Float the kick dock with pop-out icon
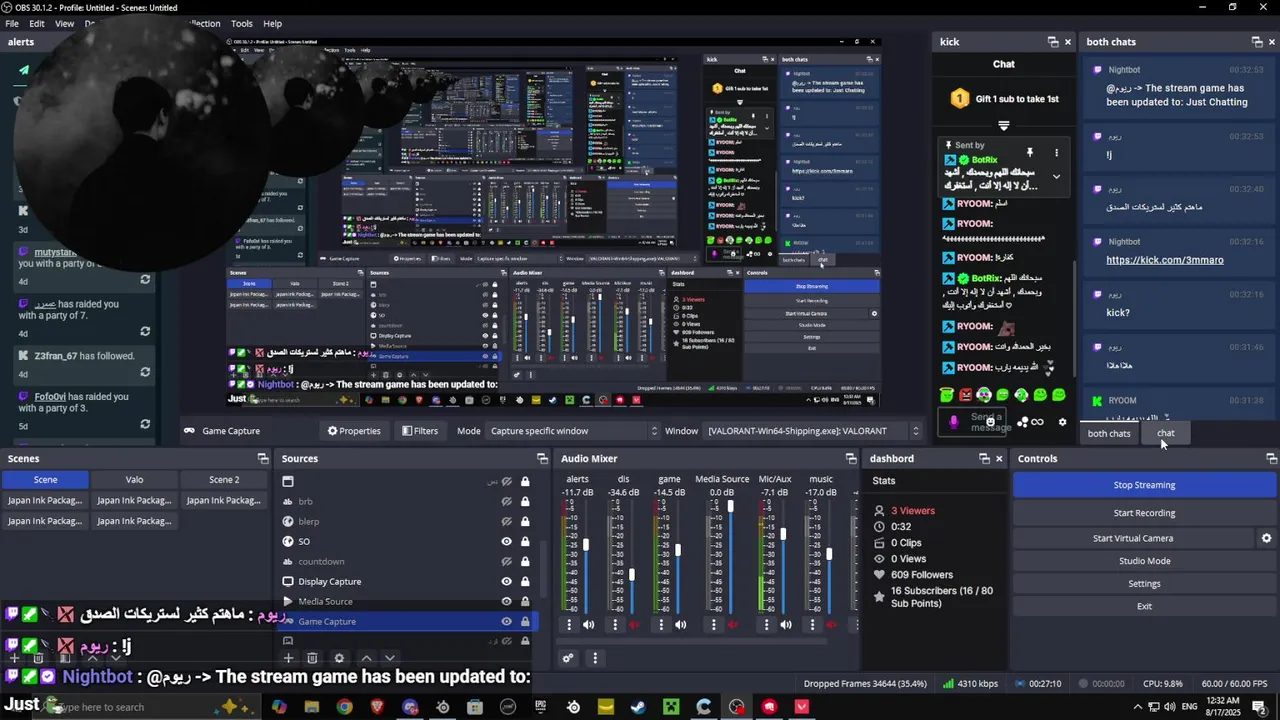The width and height of the screenshot is (1280, 720). [x=1053, y=42]
